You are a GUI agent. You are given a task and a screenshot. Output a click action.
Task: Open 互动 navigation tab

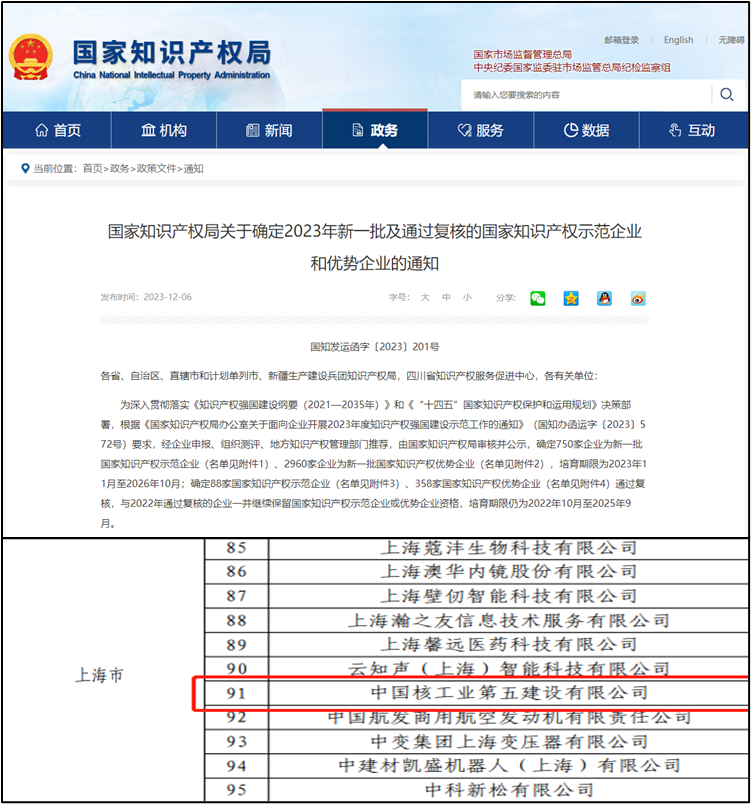693,130
